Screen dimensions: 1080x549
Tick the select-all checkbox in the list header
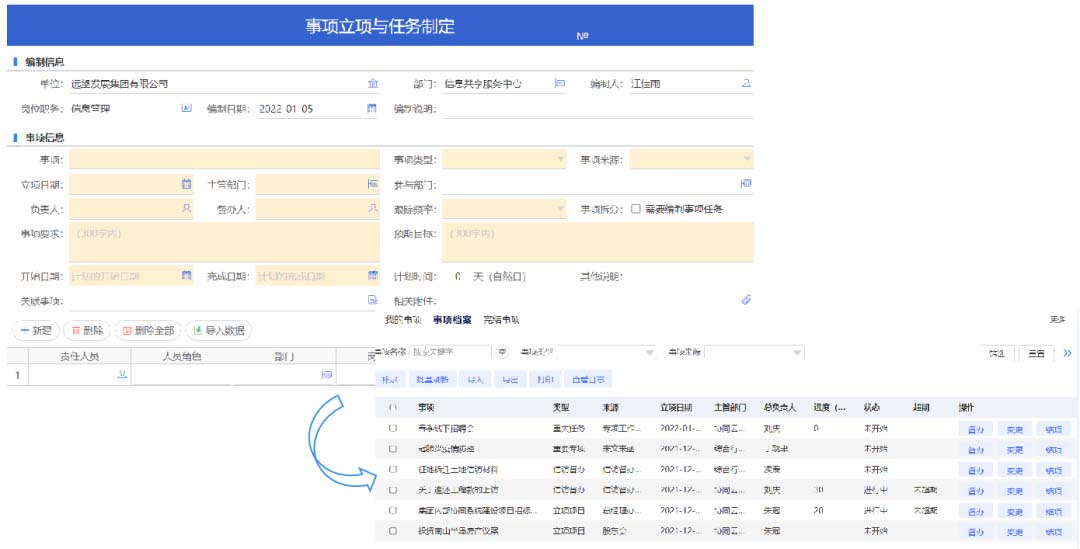pos(393,408)
